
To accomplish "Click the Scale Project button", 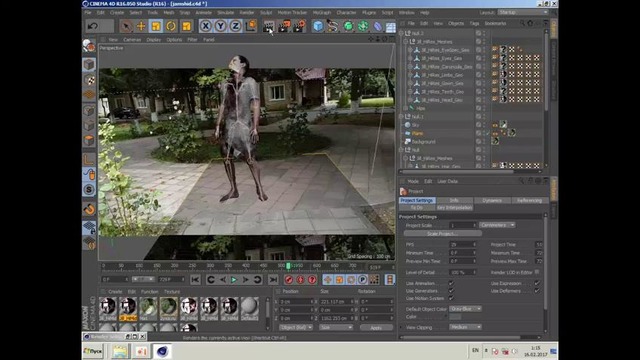I will tap(442, 234).
